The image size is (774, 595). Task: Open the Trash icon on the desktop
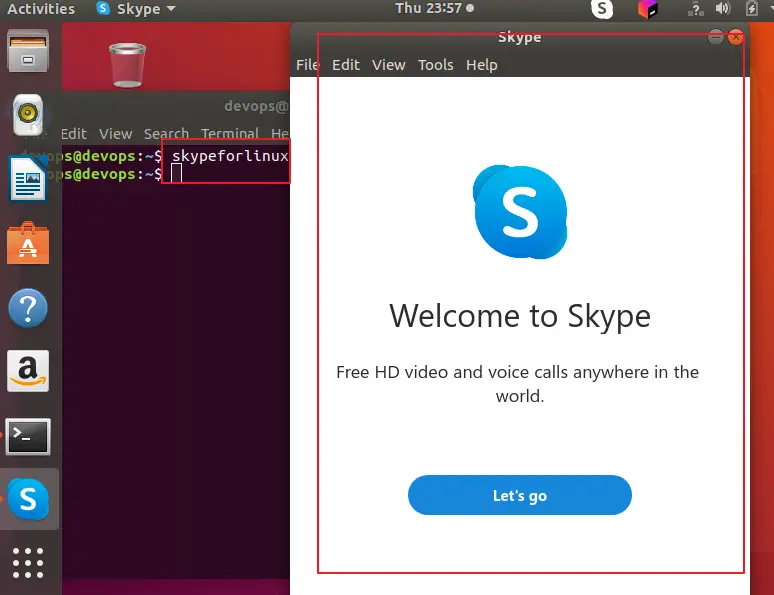click(x=127, y=65)
